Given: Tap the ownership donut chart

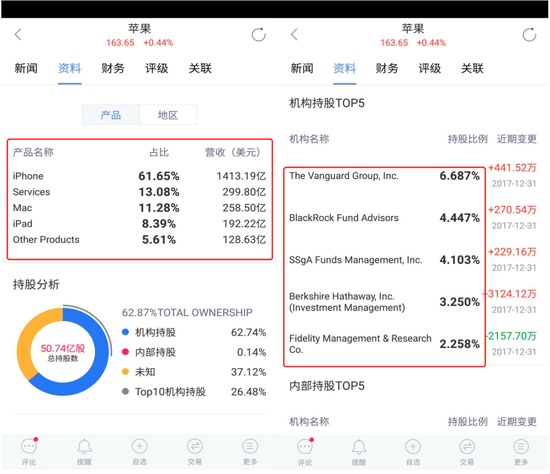Looking at the screenshot, I should 63,351.
